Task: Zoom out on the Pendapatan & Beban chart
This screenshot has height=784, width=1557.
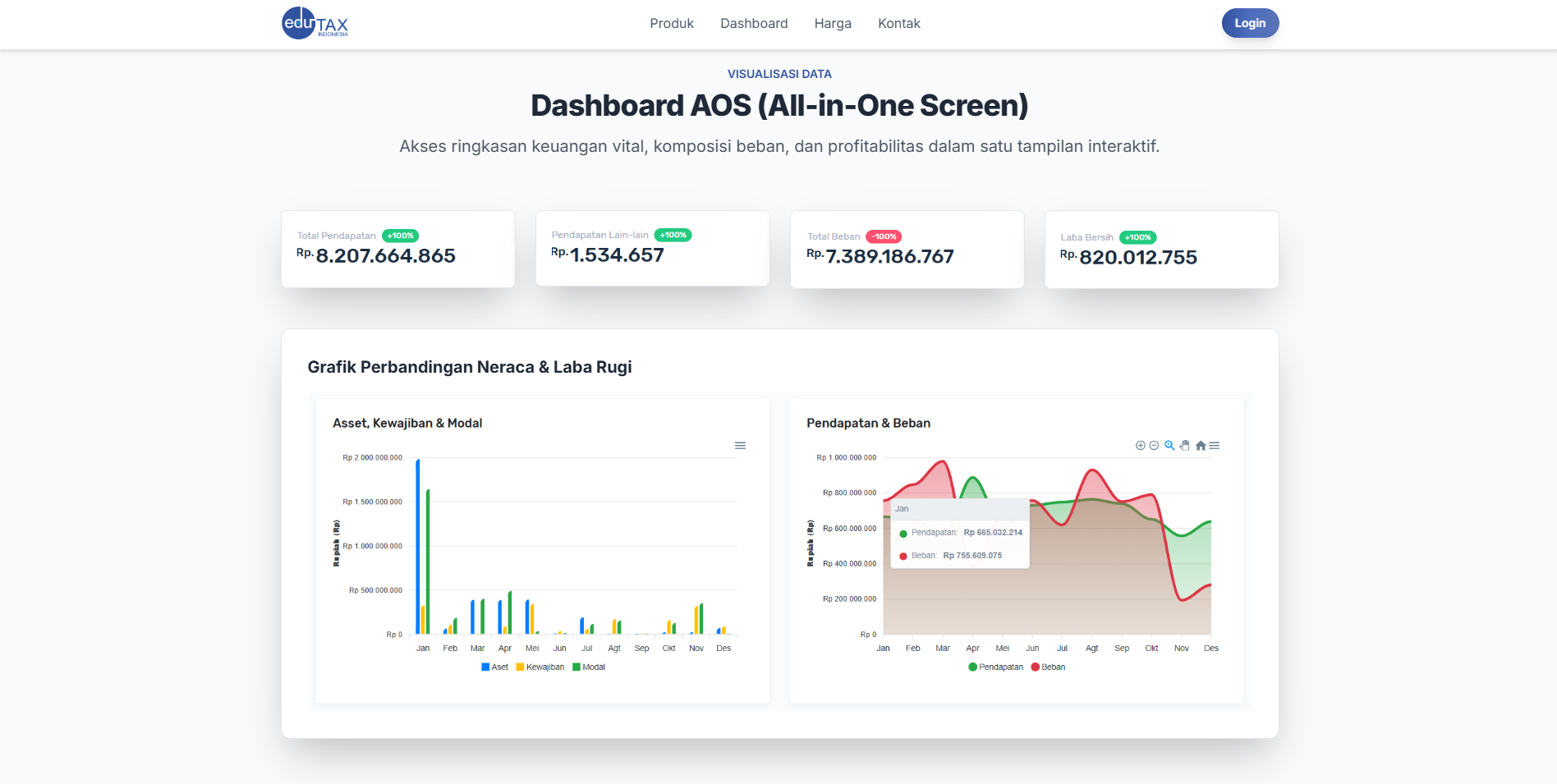Action: click(x=1154, y=446)
